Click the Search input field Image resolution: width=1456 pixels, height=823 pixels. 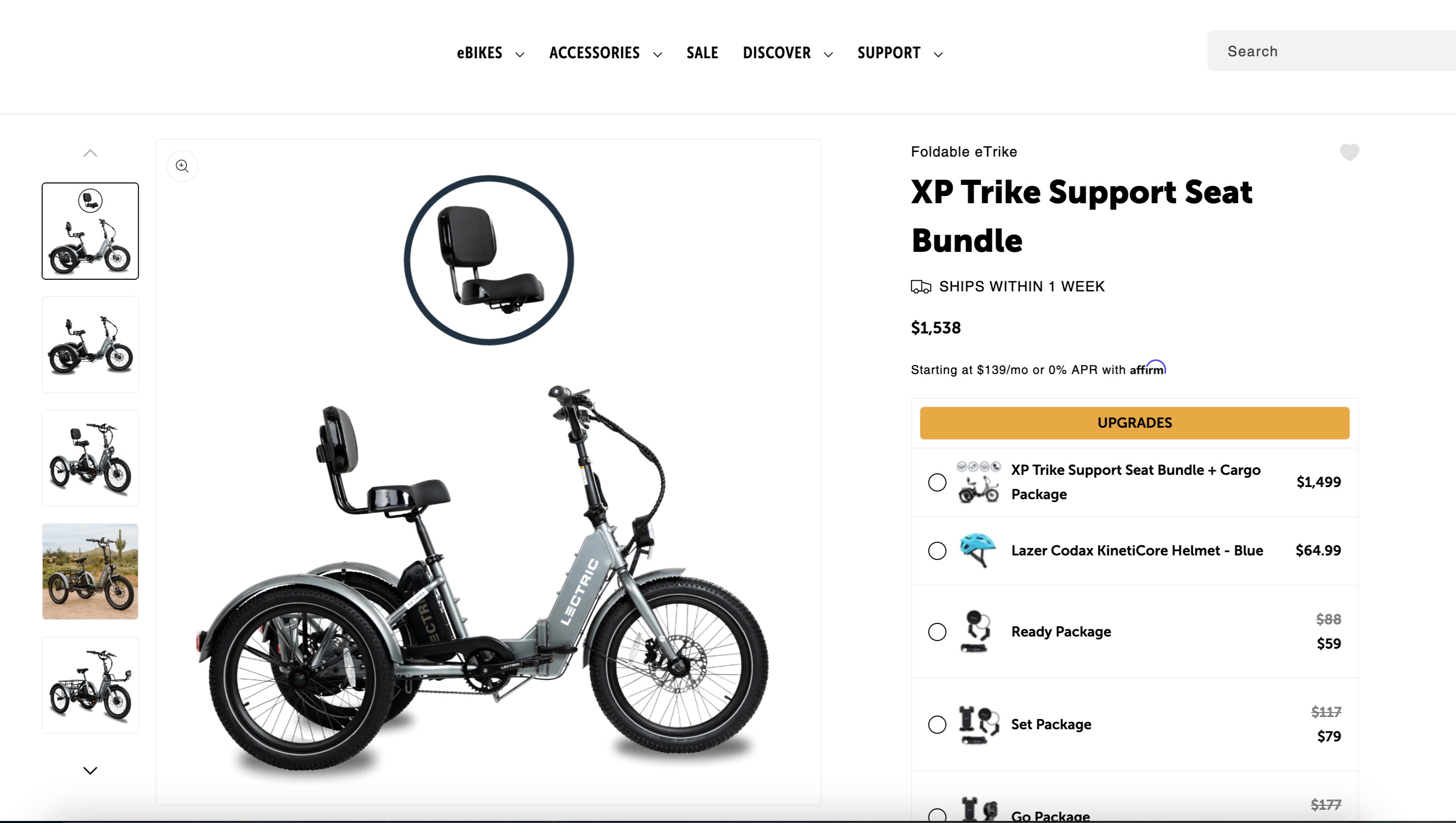coord(1331,51)
